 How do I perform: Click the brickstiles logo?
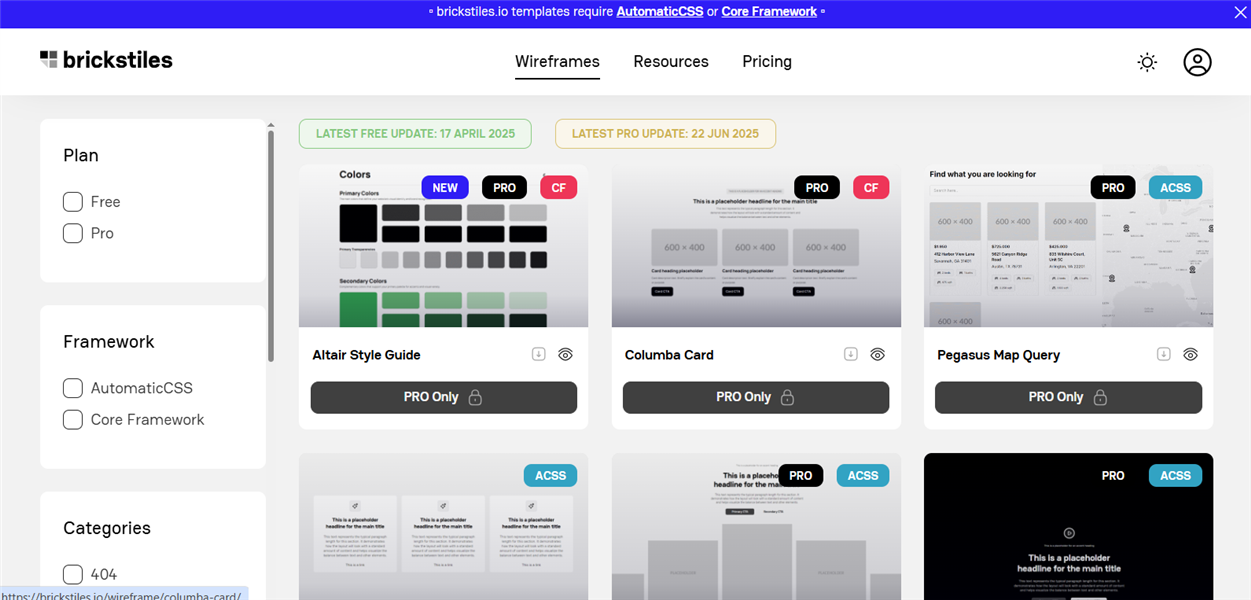pos(106,60)
